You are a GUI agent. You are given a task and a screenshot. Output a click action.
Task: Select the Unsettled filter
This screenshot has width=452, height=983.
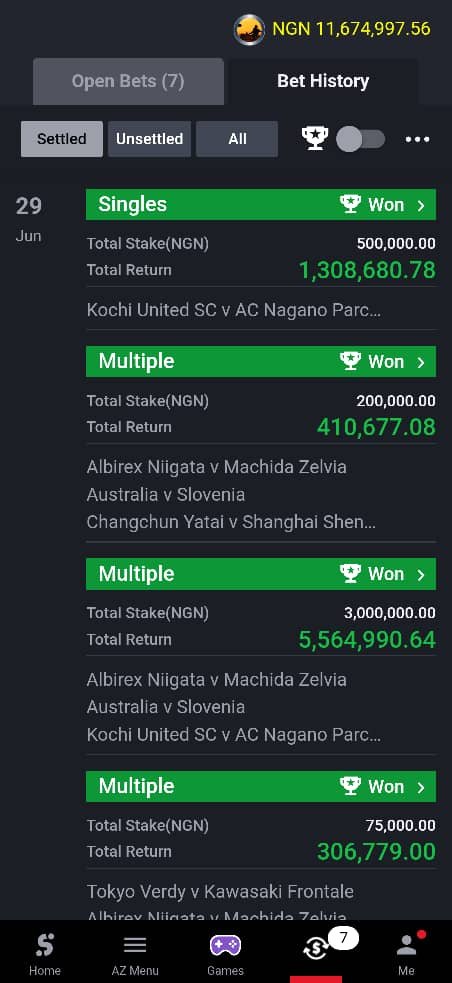[149, 139]
